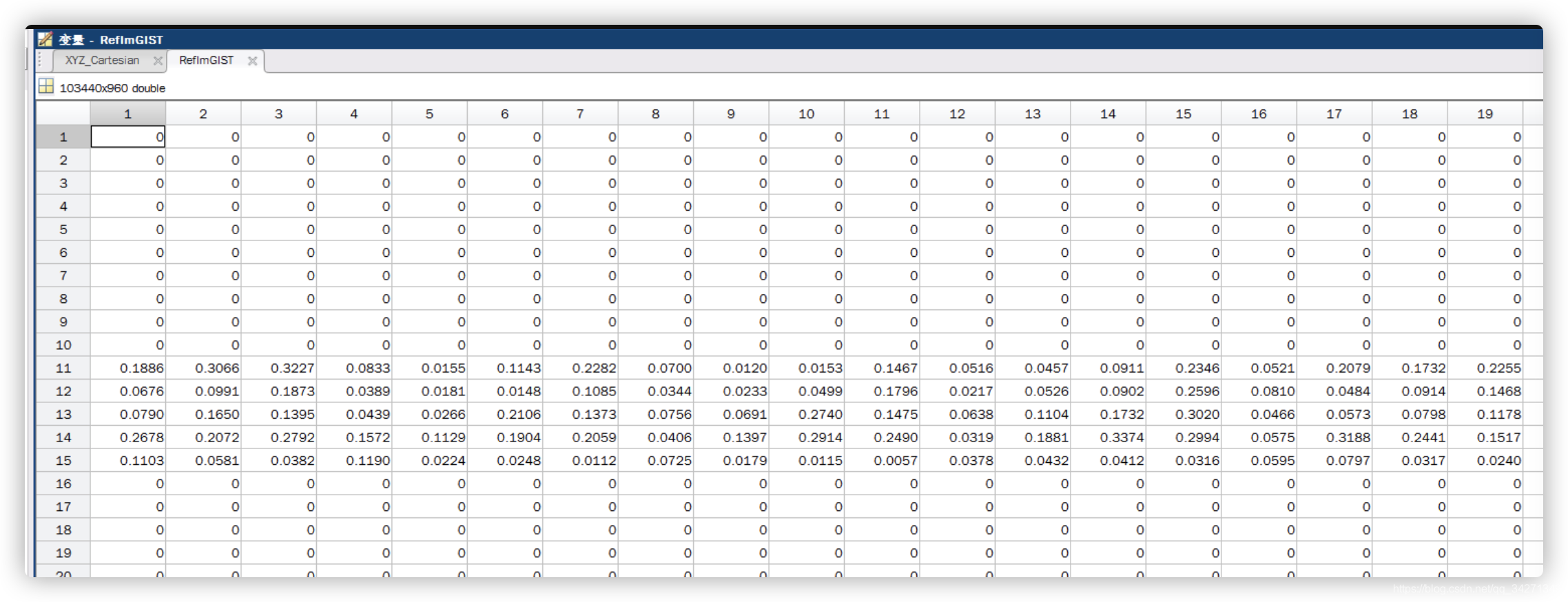Click cell value 0.1796
Image resolution: width=1568 pixels, height=602 pixels.
(x=896, y=391)
